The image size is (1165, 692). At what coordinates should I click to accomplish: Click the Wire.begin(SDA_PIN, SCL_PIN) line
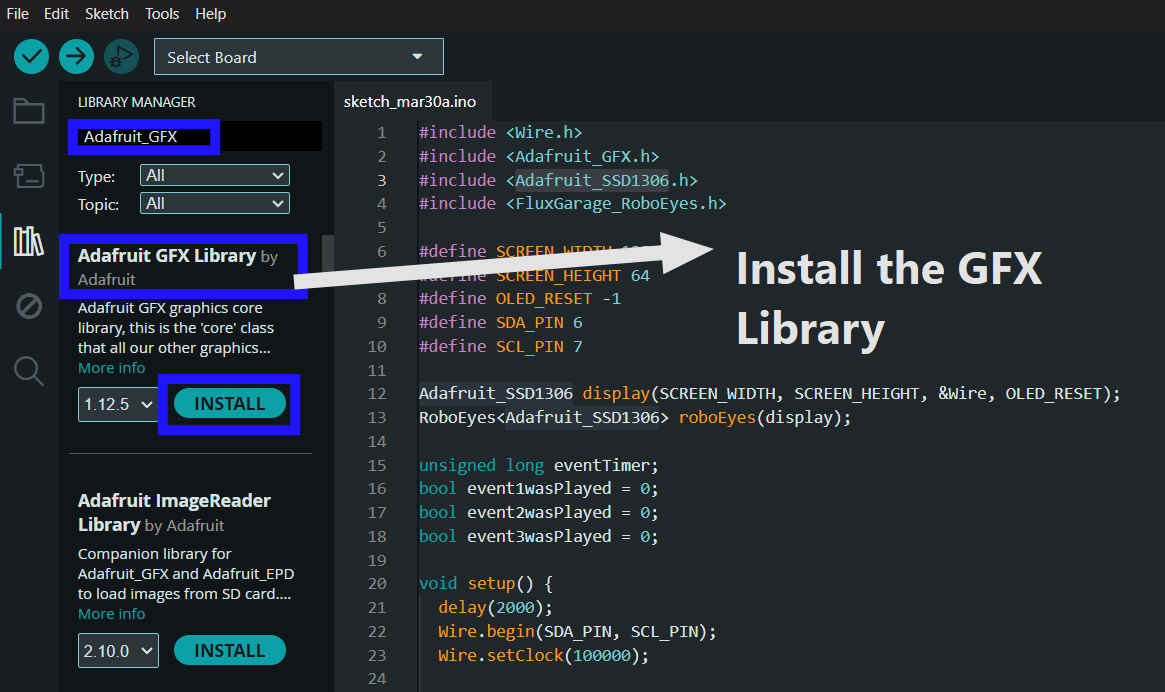click(x=577, y=631)
